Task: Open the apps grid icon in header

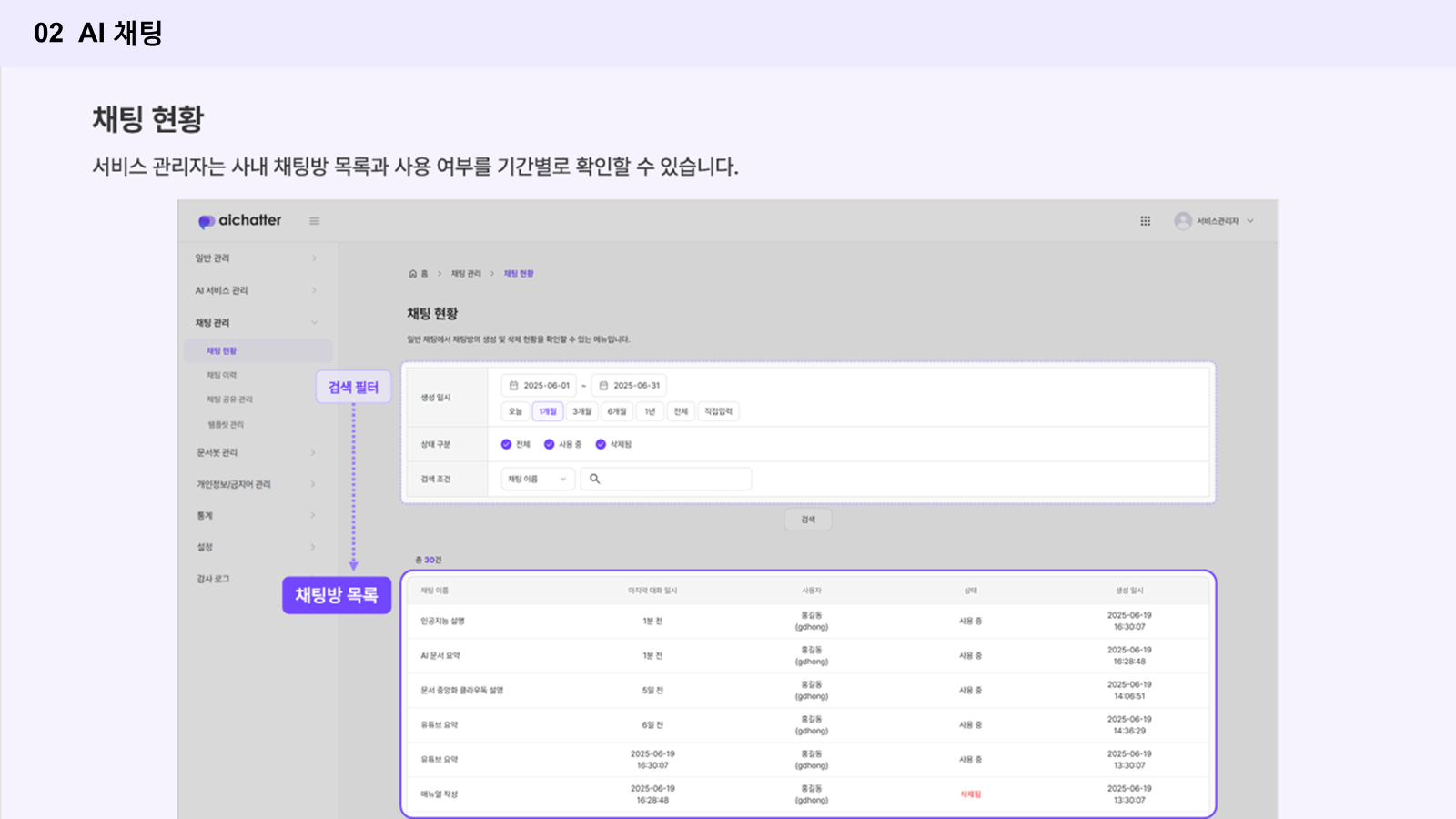Action: click(x=1145, y=221)
